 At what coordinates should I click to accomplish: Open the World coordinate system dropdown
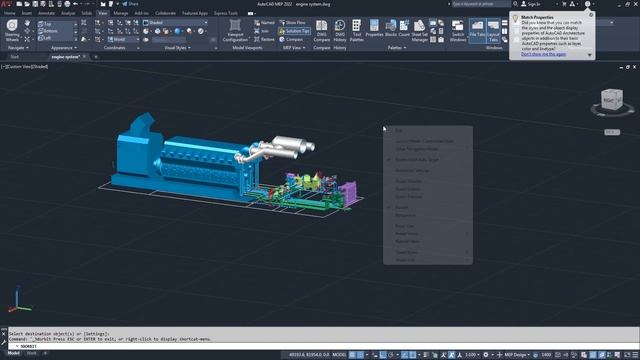coord(123,40)
